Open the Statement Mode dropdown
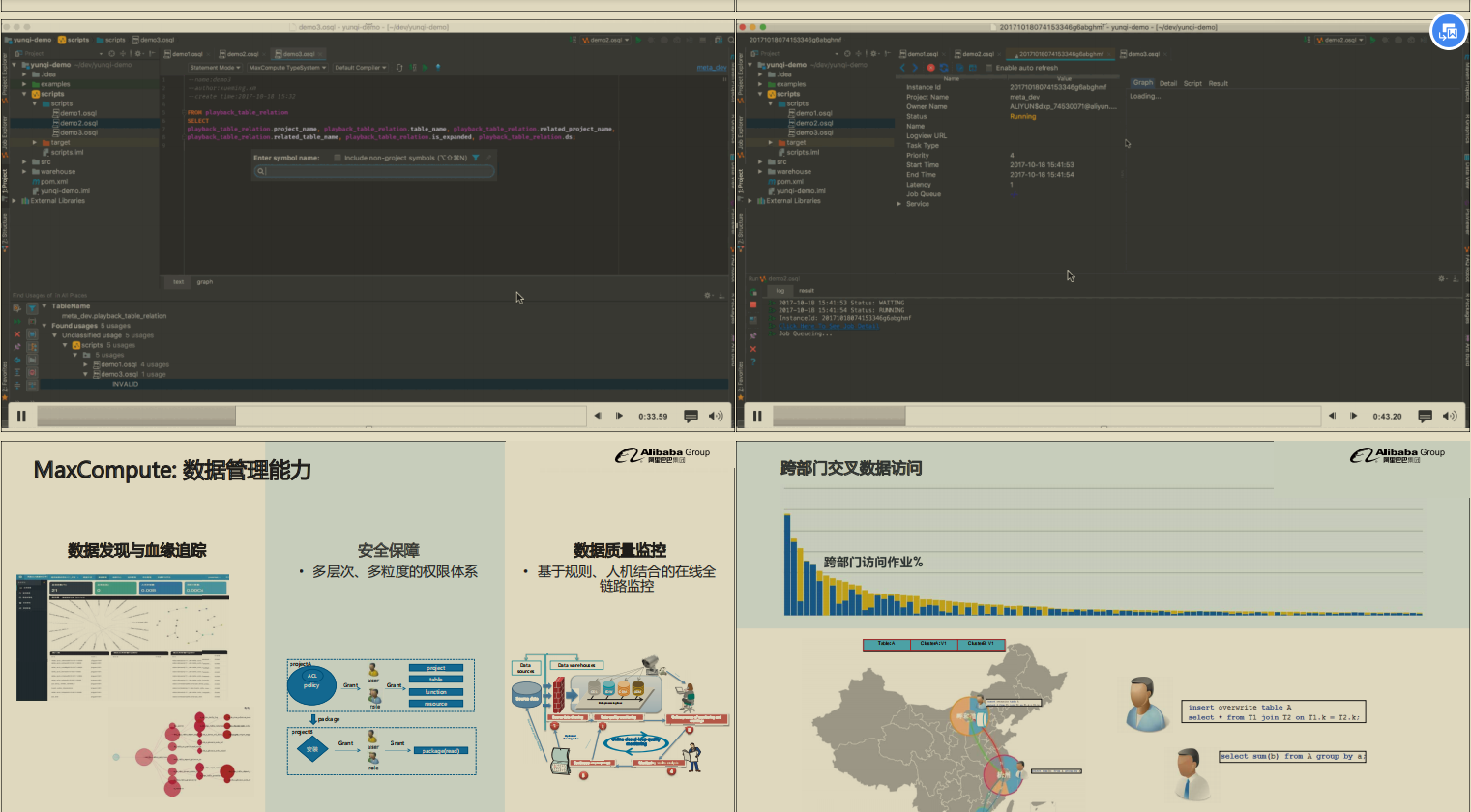Viewport: 1471px width, 812px height. [x=215, y=68]
